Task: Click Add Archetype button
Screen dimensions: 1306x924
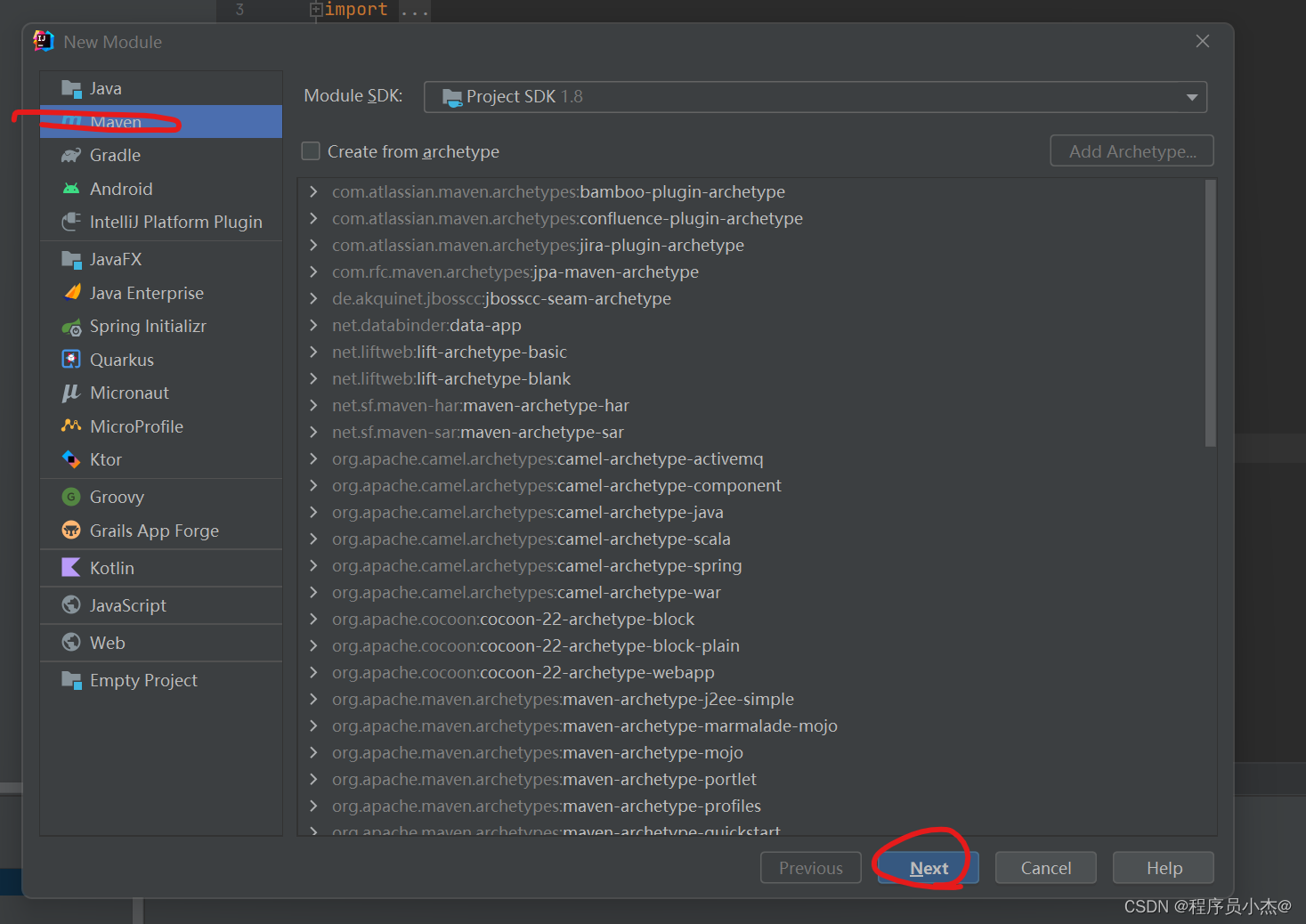Action: (1132, 151)
